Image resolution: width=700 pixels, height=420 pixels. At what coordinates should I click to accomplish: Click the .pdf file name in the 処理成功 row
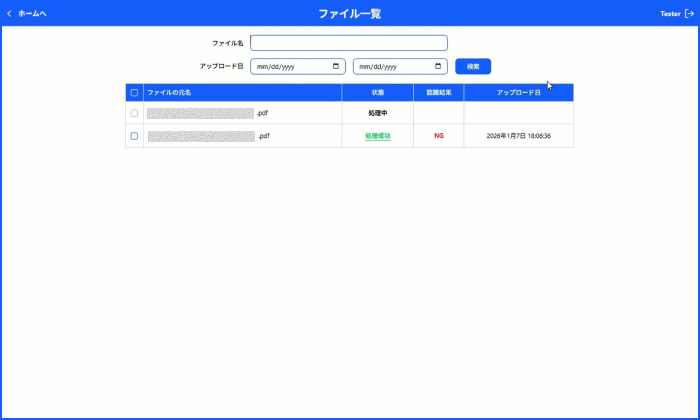tap(209, 136)
